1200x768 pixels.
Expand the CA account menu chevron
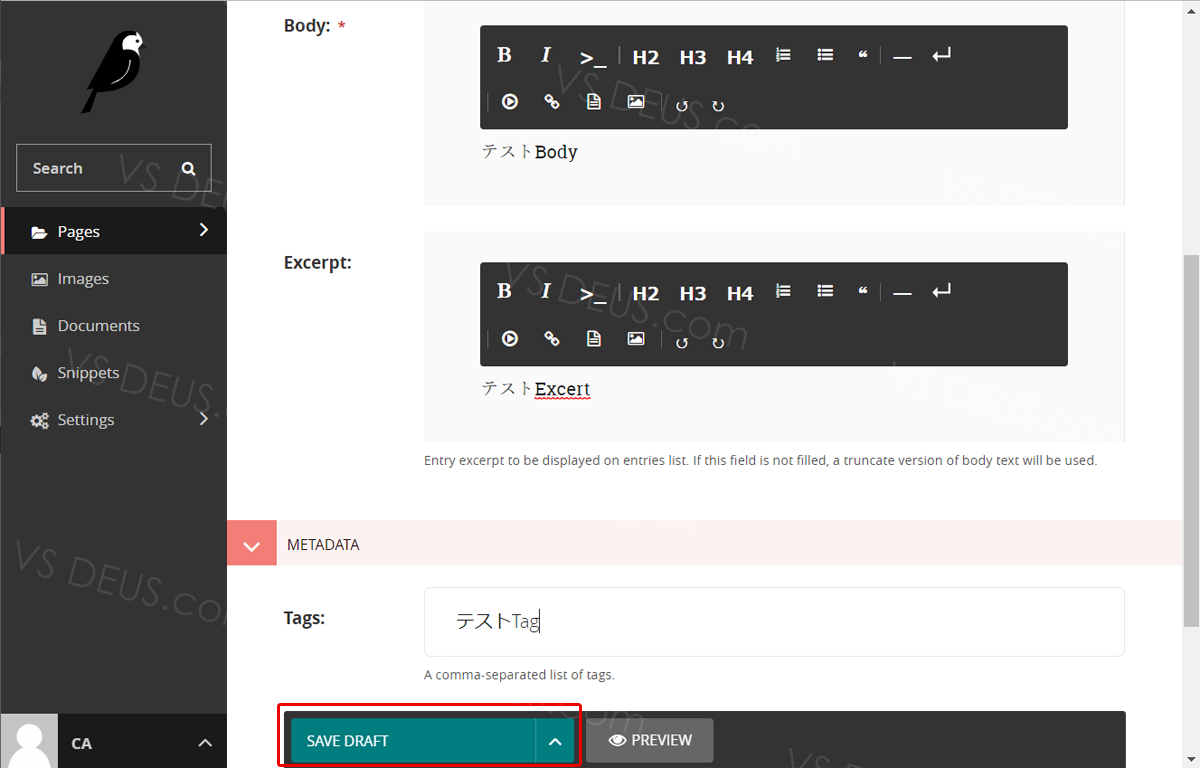point(205,743)
